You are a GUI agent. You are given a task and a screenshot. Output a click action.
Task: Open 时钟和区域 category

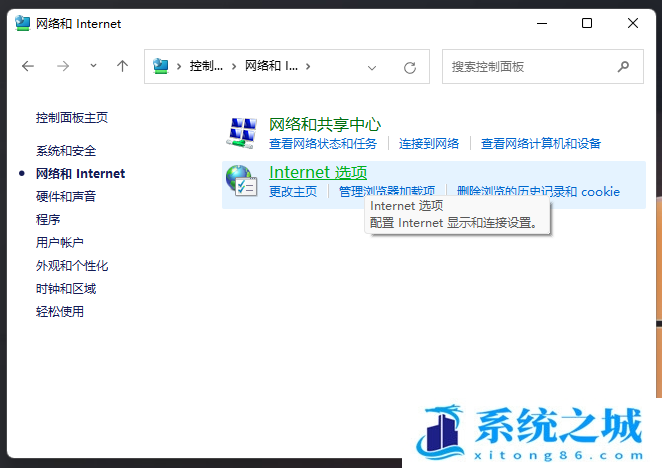pyautogui.click(x=66, y=288)
